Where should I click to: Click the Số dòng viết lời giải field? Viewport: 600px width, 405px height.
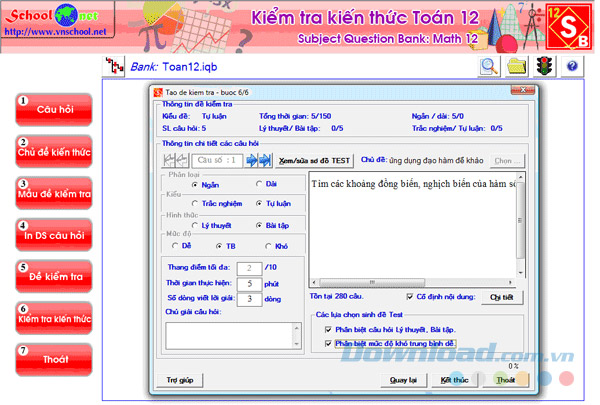point(249,299)
